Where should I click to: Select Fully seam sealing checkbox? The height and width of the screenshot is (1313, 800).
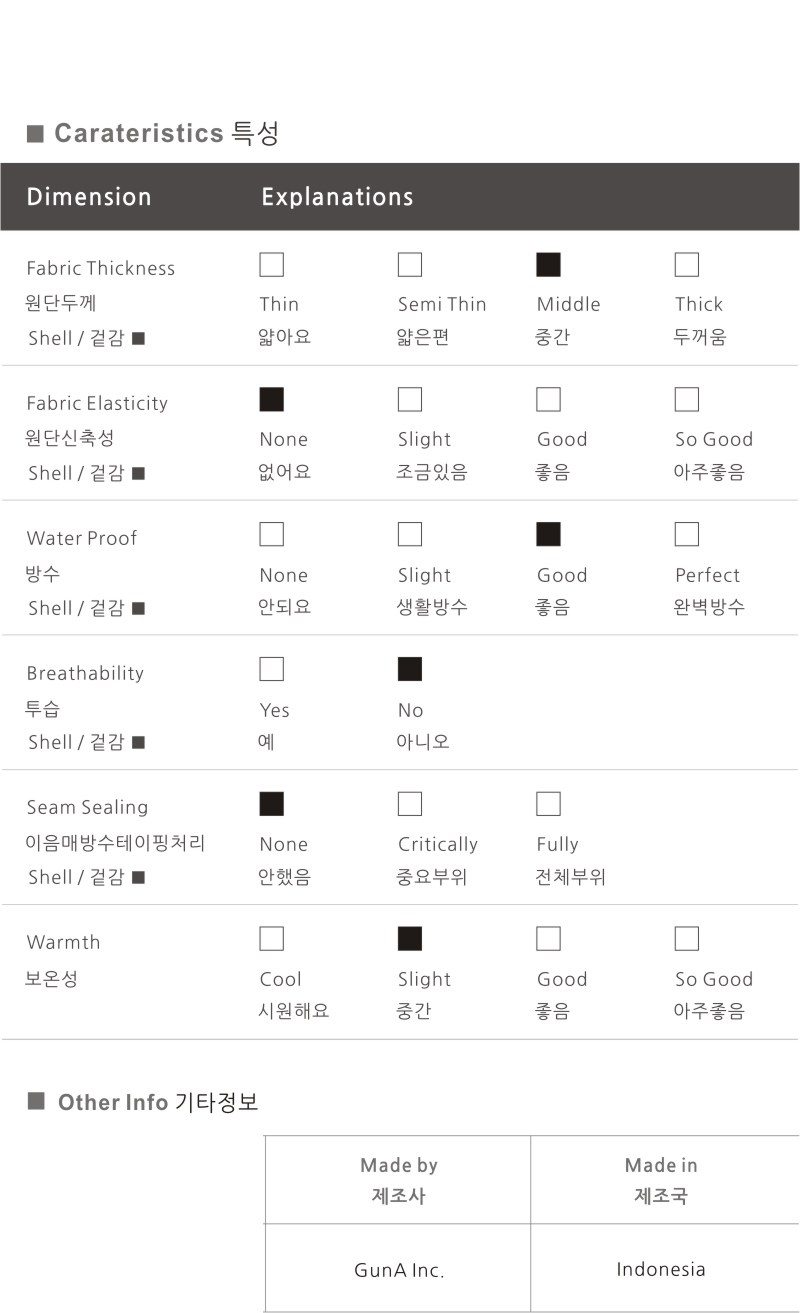[x=548, y=804]
